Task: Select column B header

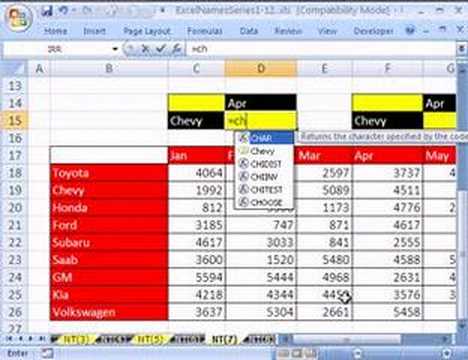Action: tap(109, 69)
